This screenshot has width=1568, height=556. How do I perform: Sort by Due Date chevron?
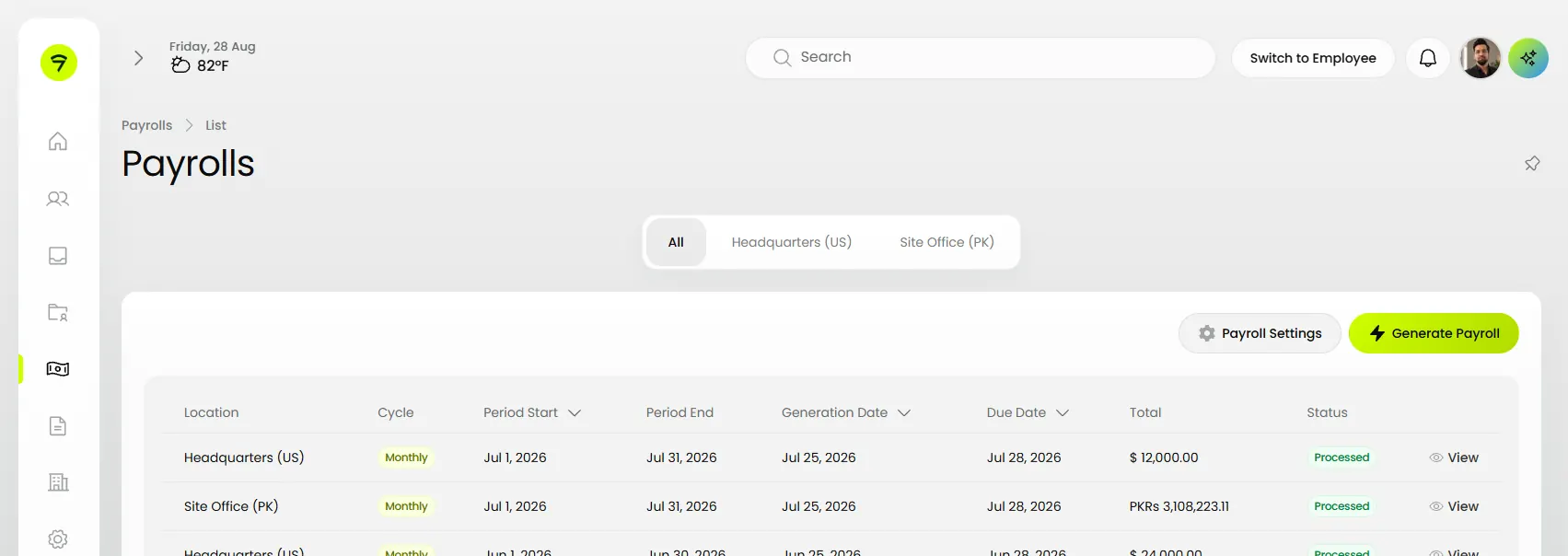pos(1063,413)
